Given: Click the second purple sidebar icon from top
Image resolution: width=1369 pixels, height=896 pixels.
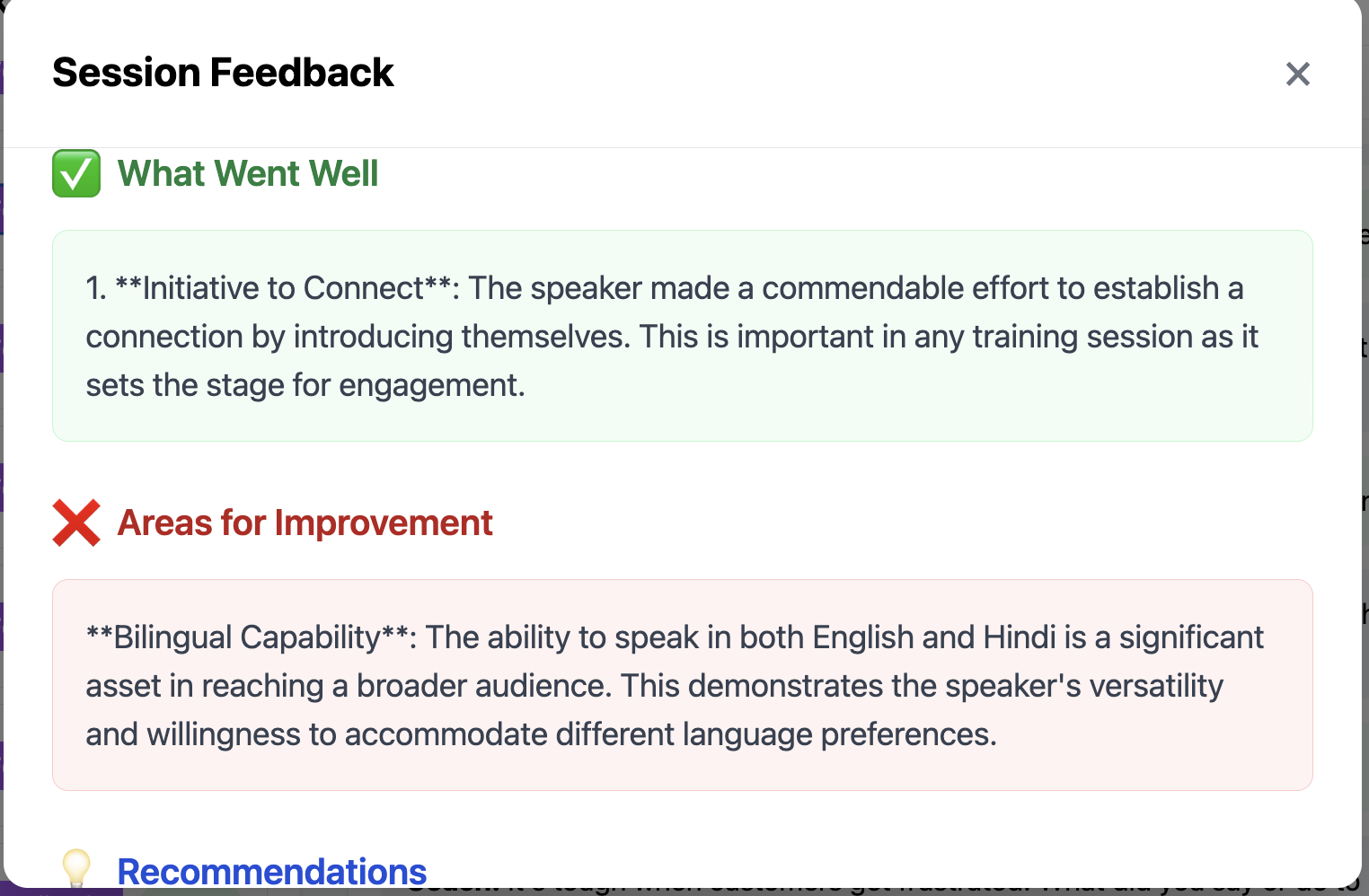Looking at the screenshot, I should [4, 346].
